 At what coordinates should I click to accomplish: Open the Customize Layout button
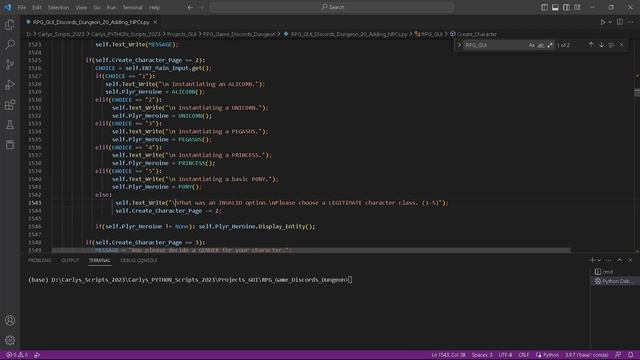(577, 7)
